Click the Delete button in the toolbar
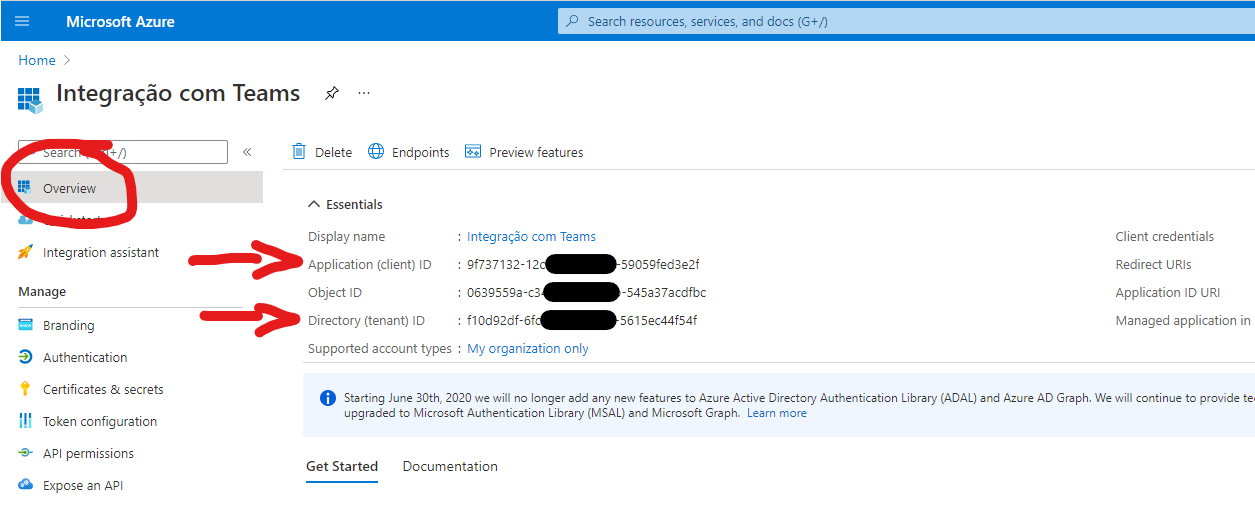This screenshot has width=1255, height=509. tap(321, 152)
